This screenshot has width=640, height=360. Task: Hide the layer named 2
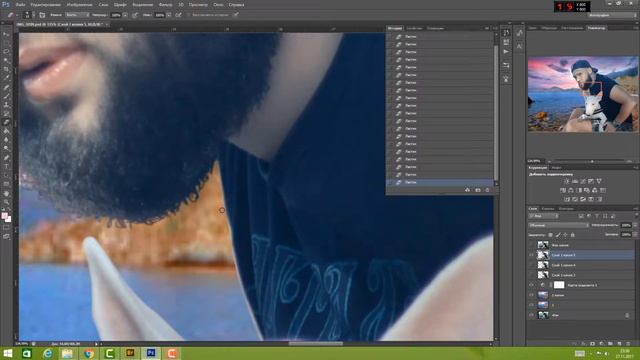click(531, 305)
